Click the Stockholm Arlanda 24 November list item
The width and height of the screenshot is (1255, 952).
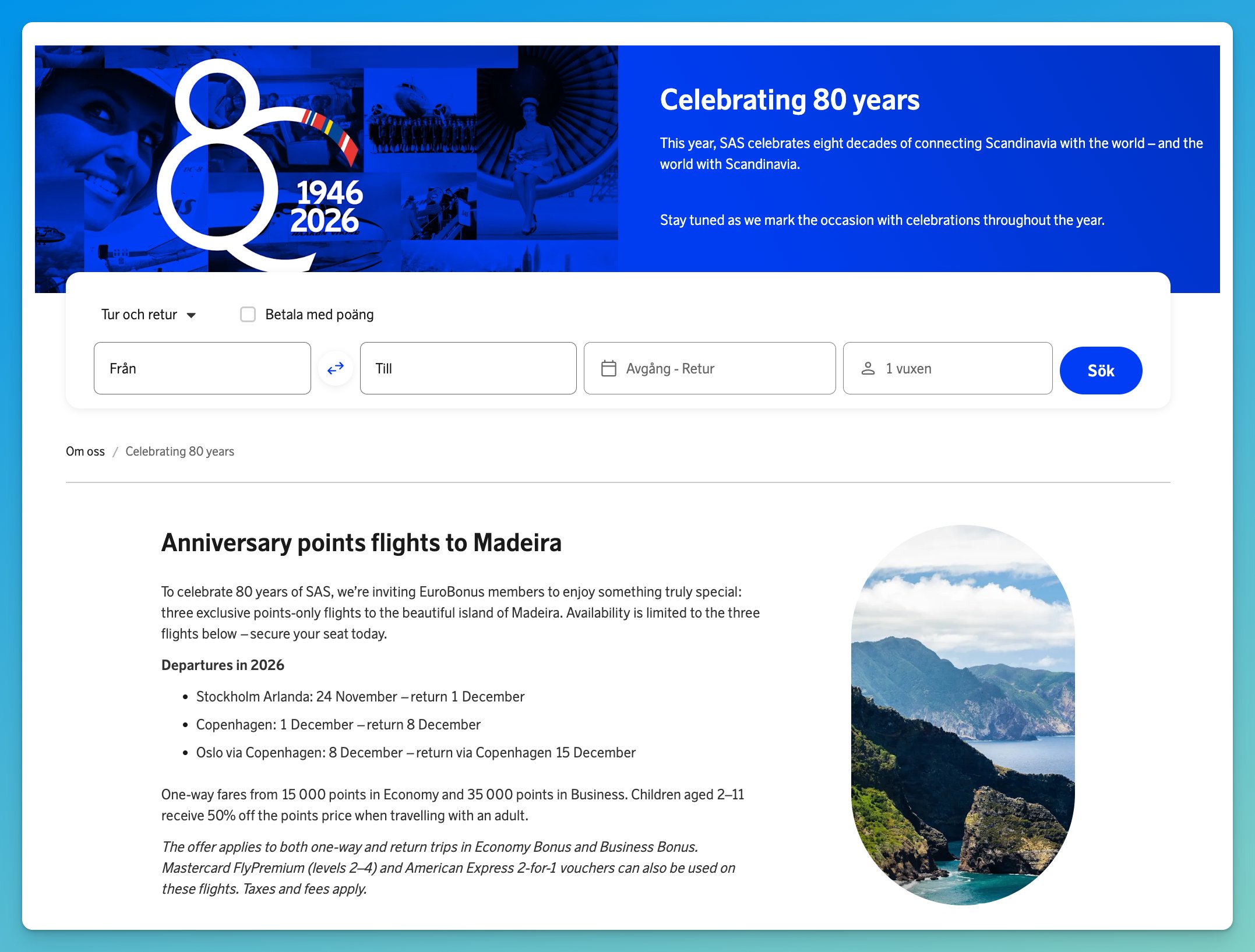coord(360,697)
